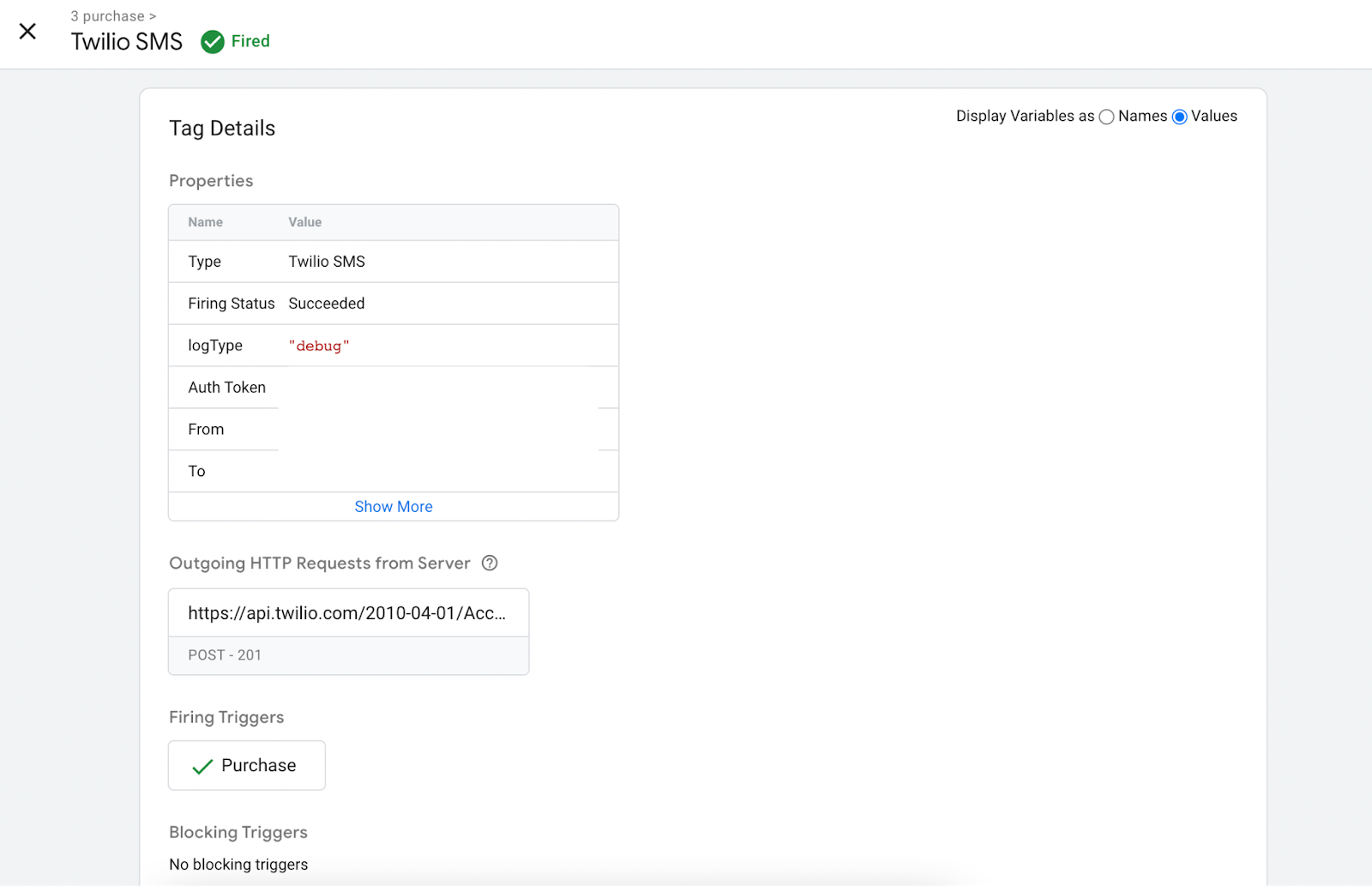This screenshot has height=886, width=1372.
Task: Click the From property row
Action: (394, 429)
